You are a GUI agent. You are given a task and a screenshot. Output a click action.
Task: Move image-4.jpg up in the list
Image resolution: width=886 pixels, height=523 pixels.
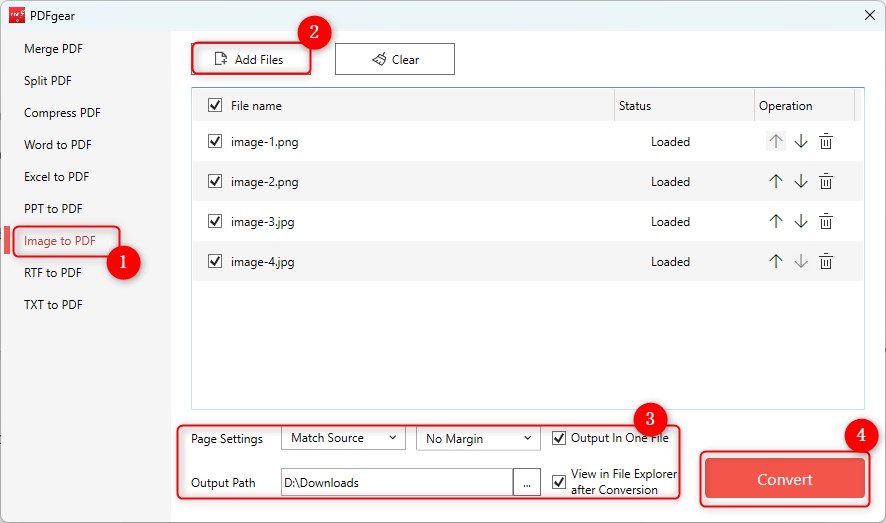click(775, 262)
